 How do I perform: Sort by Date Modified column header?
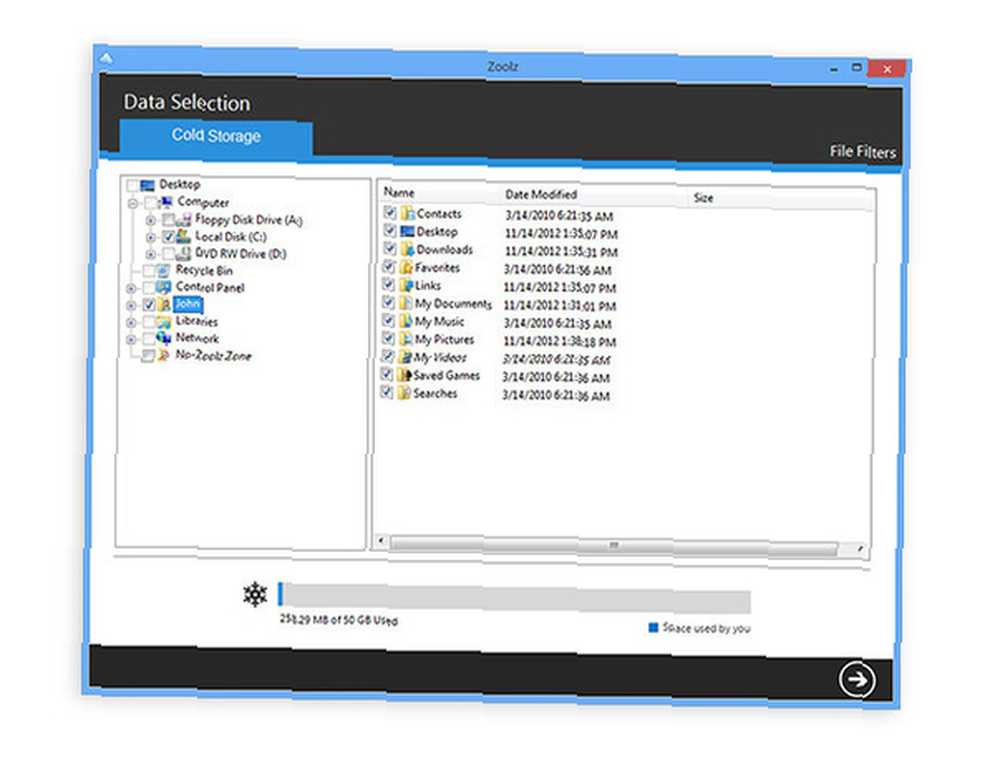click(x=541, y=195)
